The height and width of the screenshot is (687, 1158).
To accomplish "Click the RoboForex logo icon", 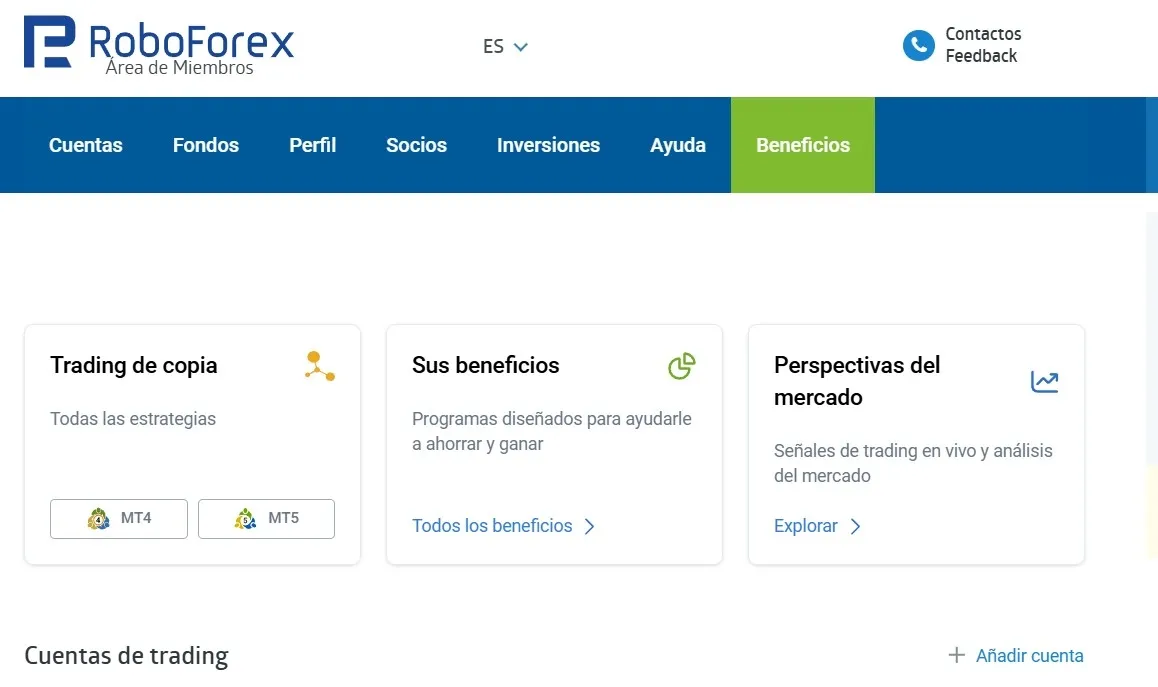I will coord(49,42).
